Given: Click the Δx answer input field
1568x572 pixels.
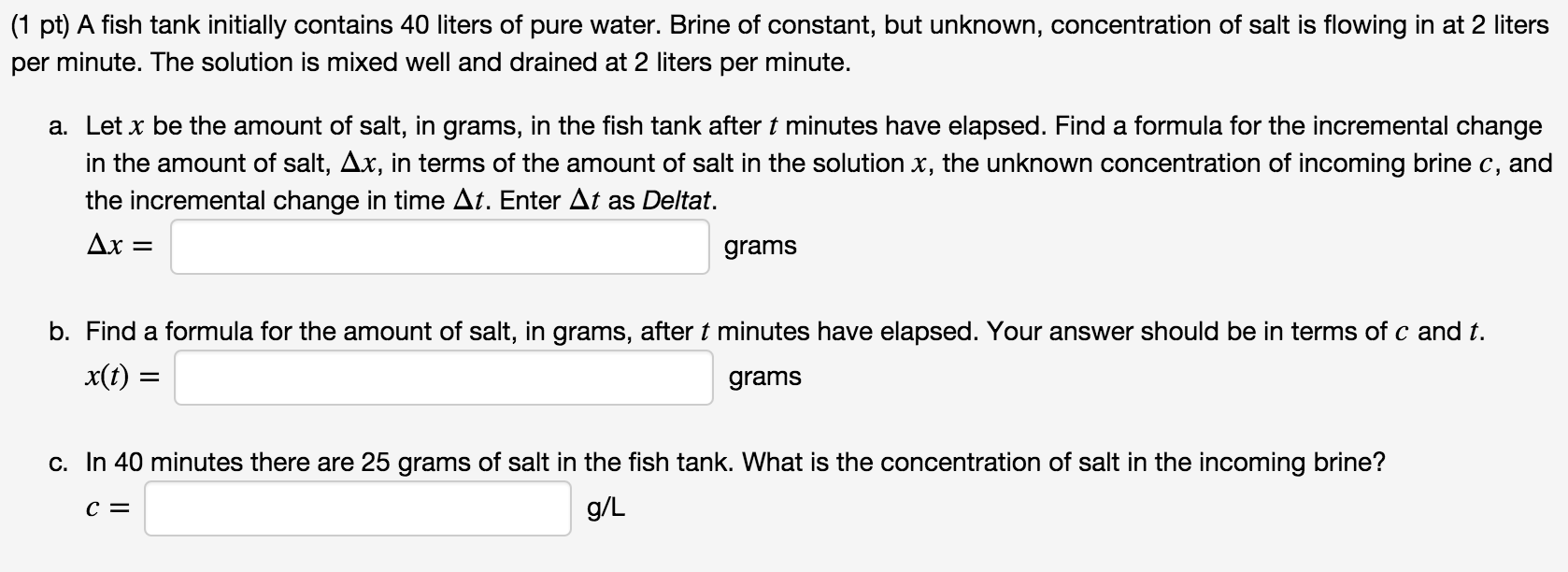Looking at the screenshot, I should coord(439,246).
